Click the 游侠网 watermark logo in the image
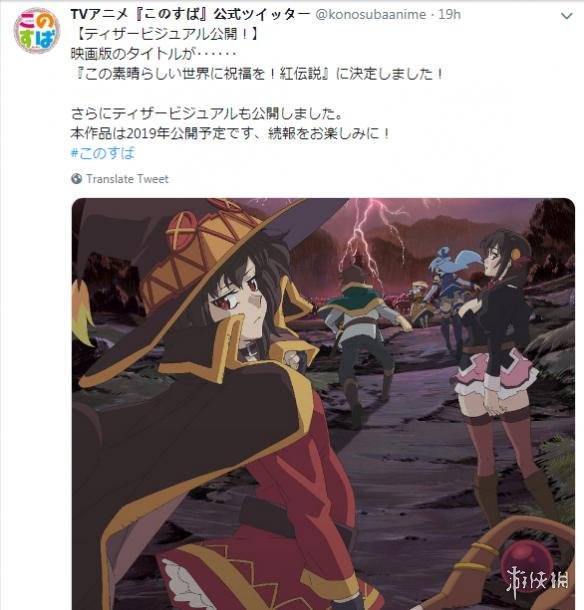 tap(538, 582)
